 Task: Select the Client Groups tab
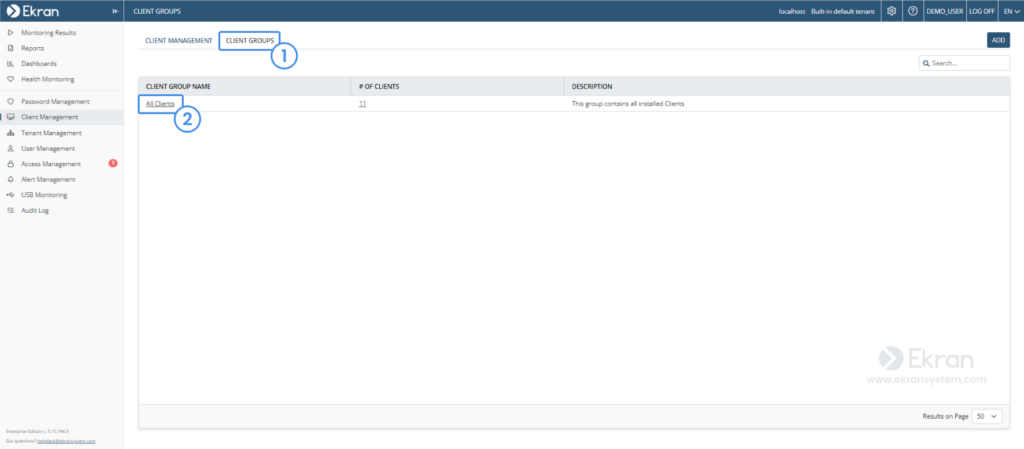click(250, 41)
